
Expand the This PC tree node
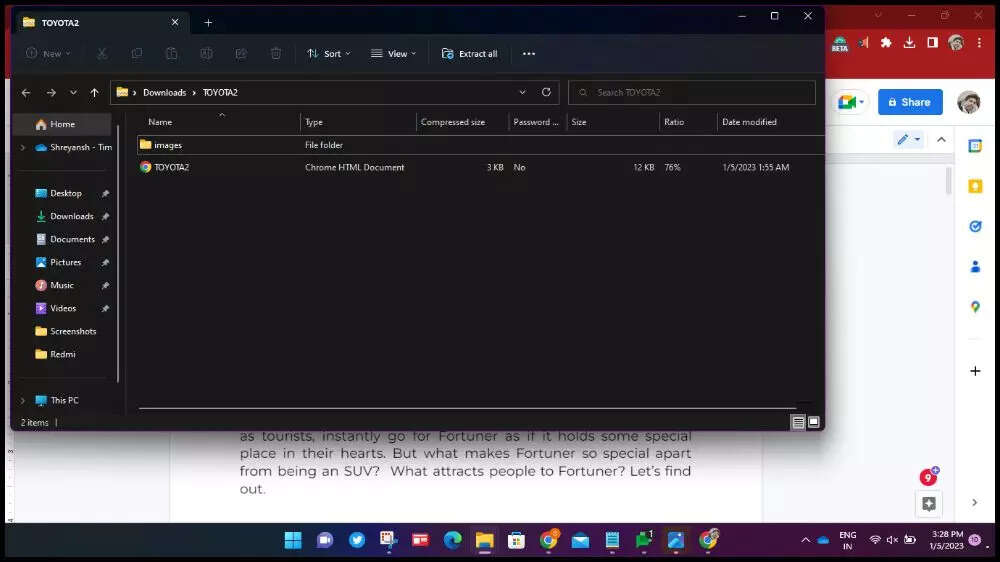23,400
